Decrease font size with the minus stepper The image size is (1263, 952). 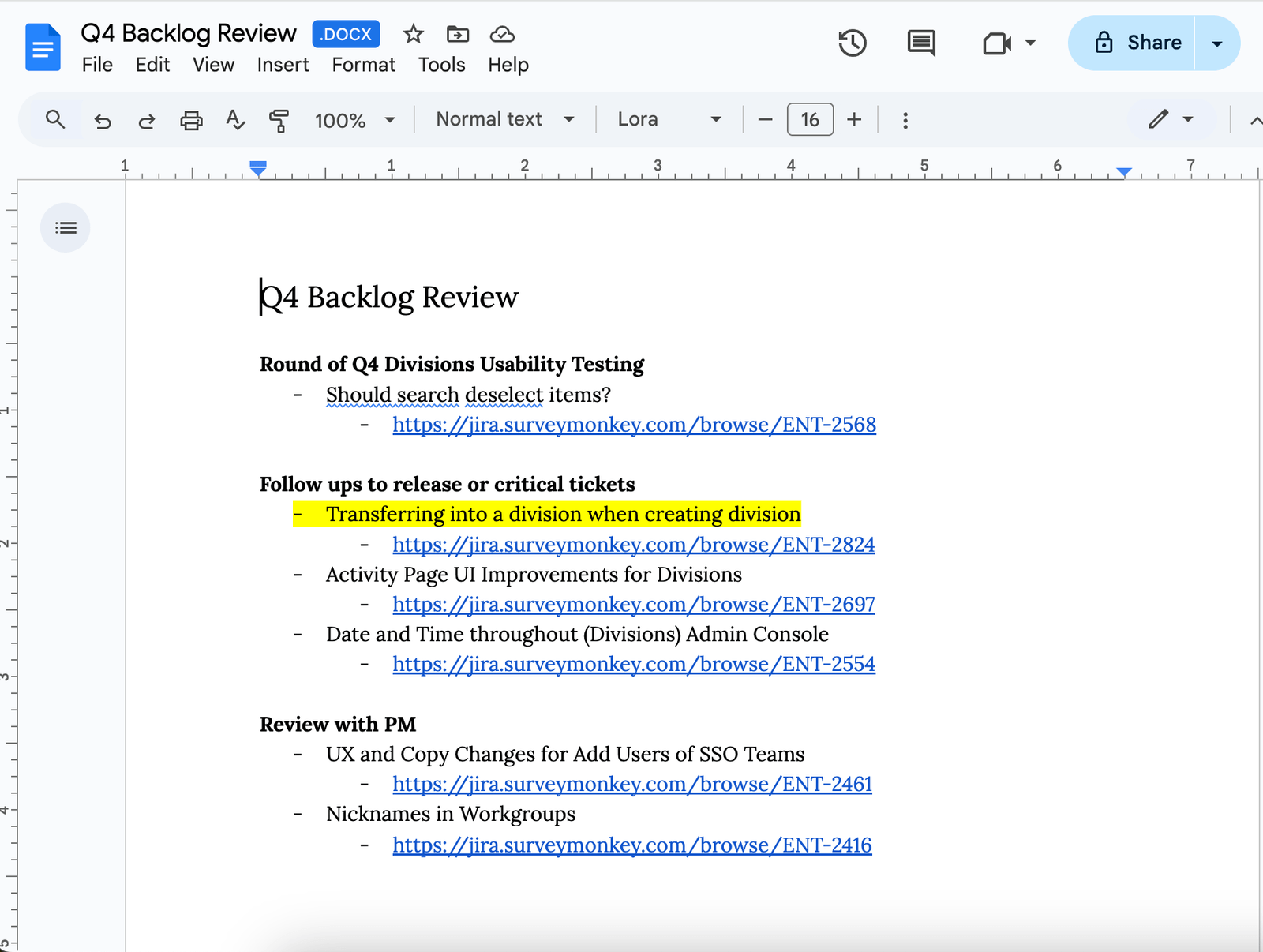[x=764, y=120]
